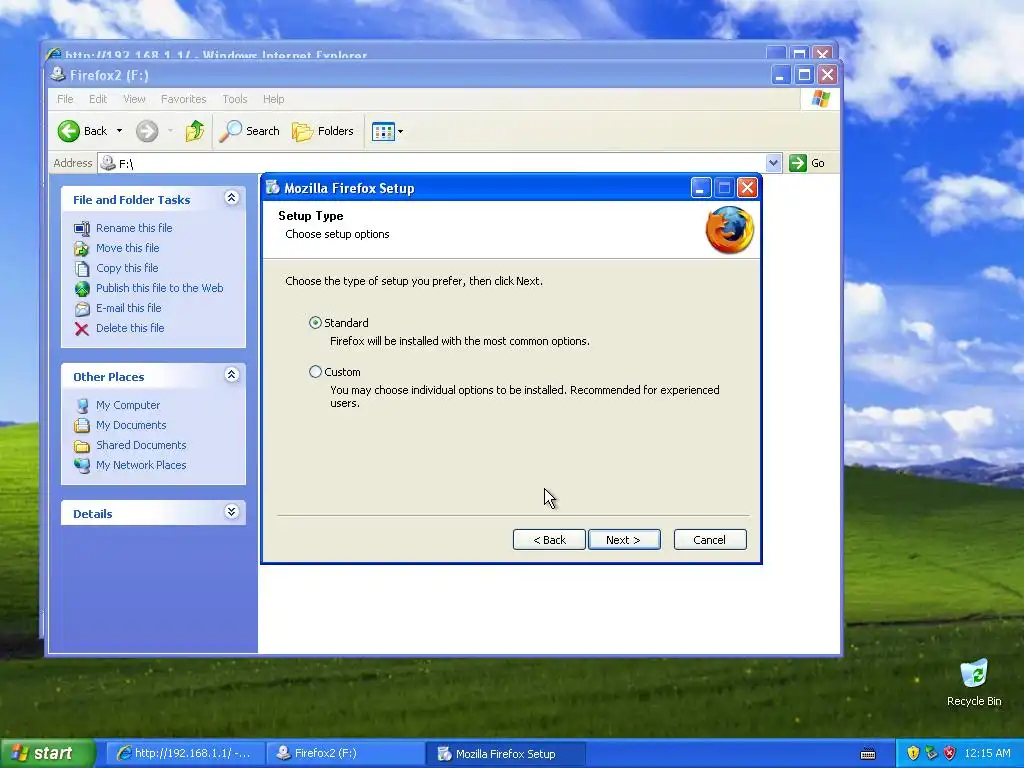Click the Publish to Web globe icon
Viewport: 1024px width, 768px height.
82,289
